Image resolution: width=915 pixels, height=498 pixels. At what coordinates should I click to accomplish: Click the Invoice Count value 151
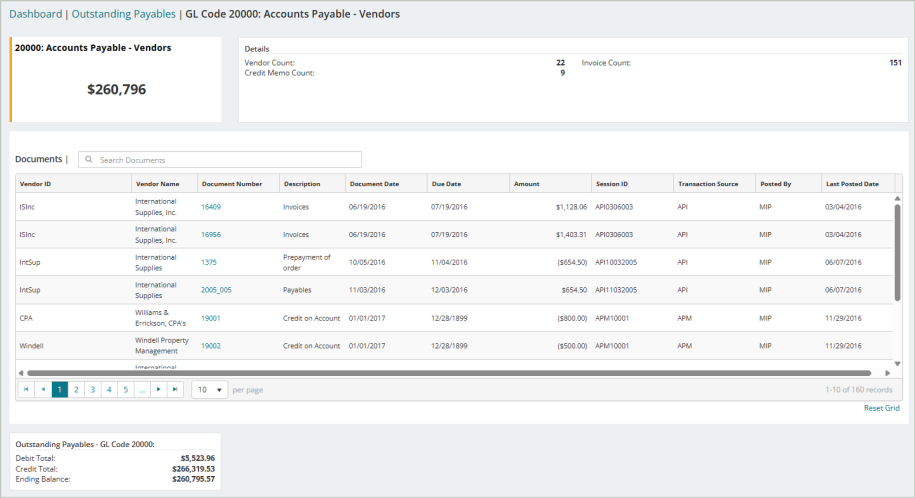click(x=895, y=62)
